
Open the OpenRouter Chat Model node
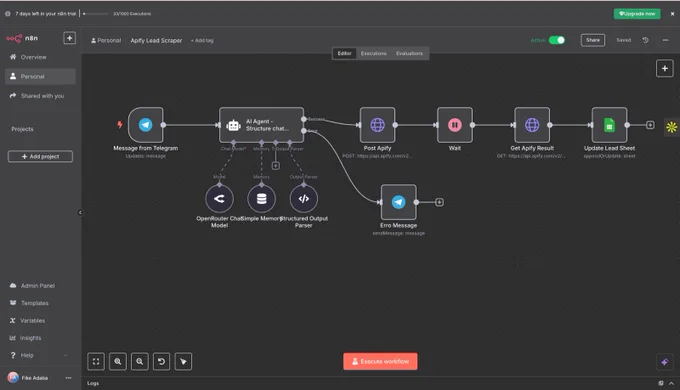219,199
